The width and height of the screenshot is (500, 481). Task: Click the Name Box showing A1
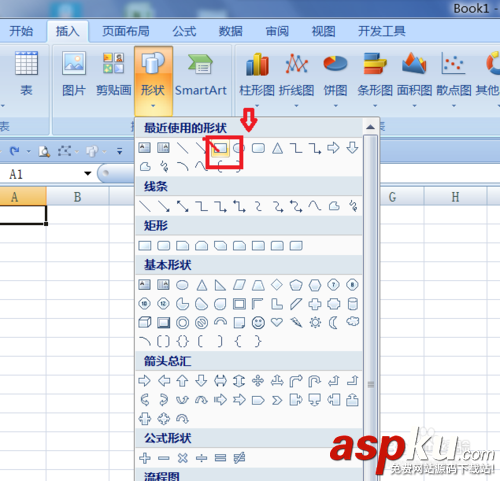42,174
